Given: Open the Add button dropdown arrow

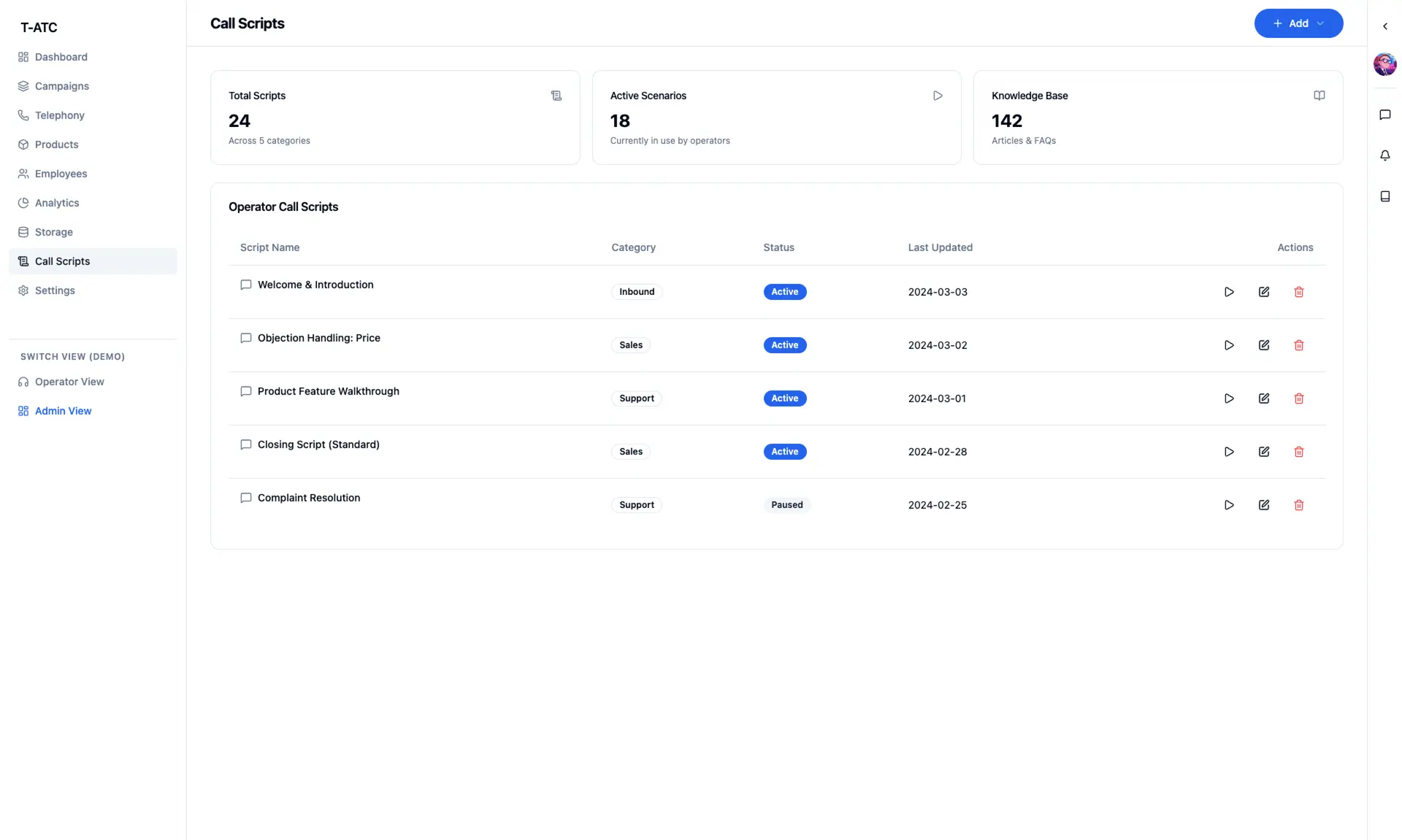Looking at the screenshot, I should [1322, 23].
